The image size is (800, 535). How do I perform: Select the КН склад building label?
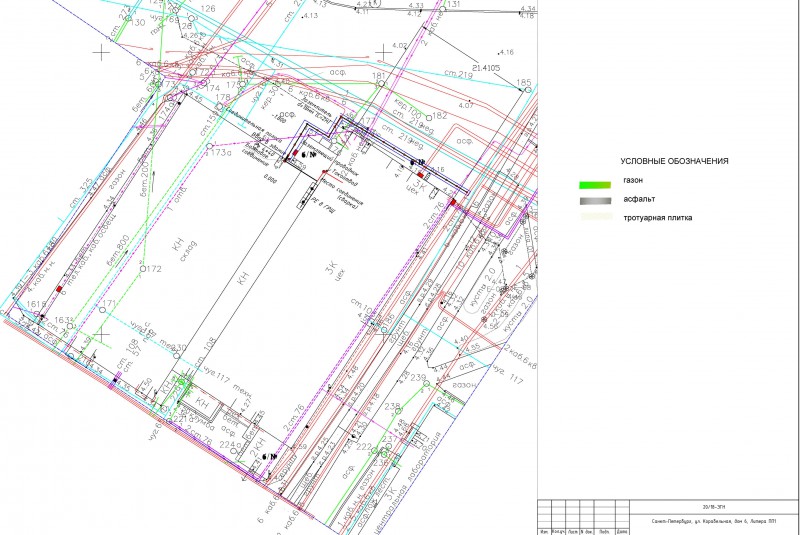tap(183, 247)
